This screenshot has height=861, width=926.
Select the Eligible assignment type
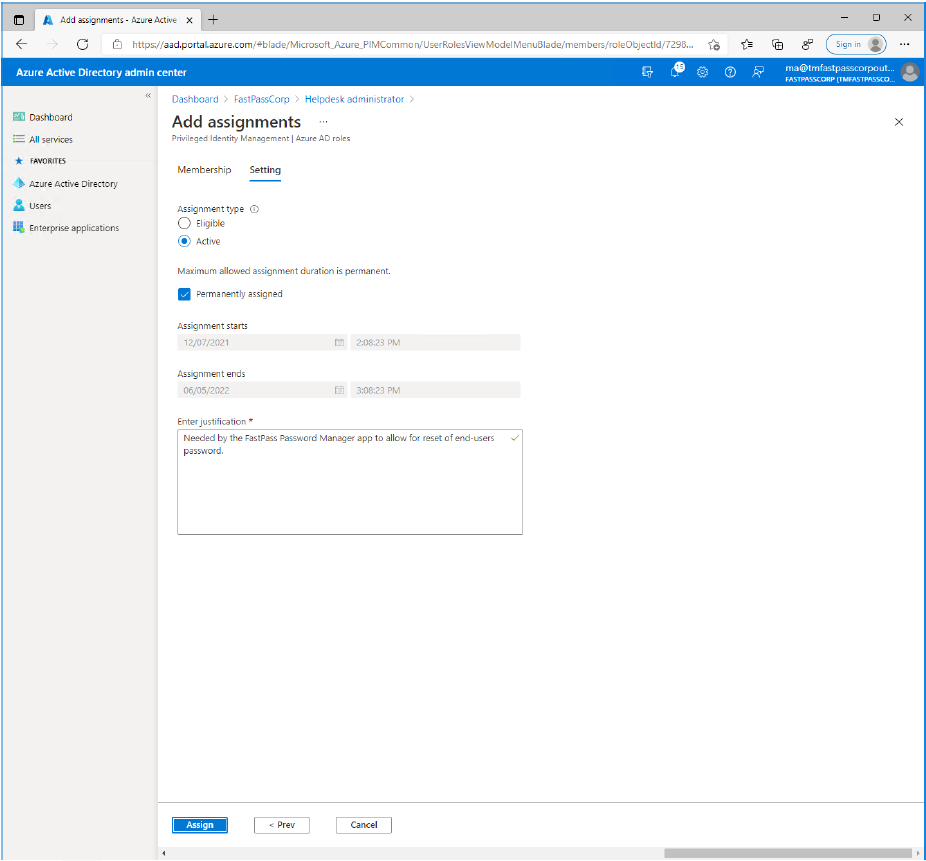coord(184,224)
